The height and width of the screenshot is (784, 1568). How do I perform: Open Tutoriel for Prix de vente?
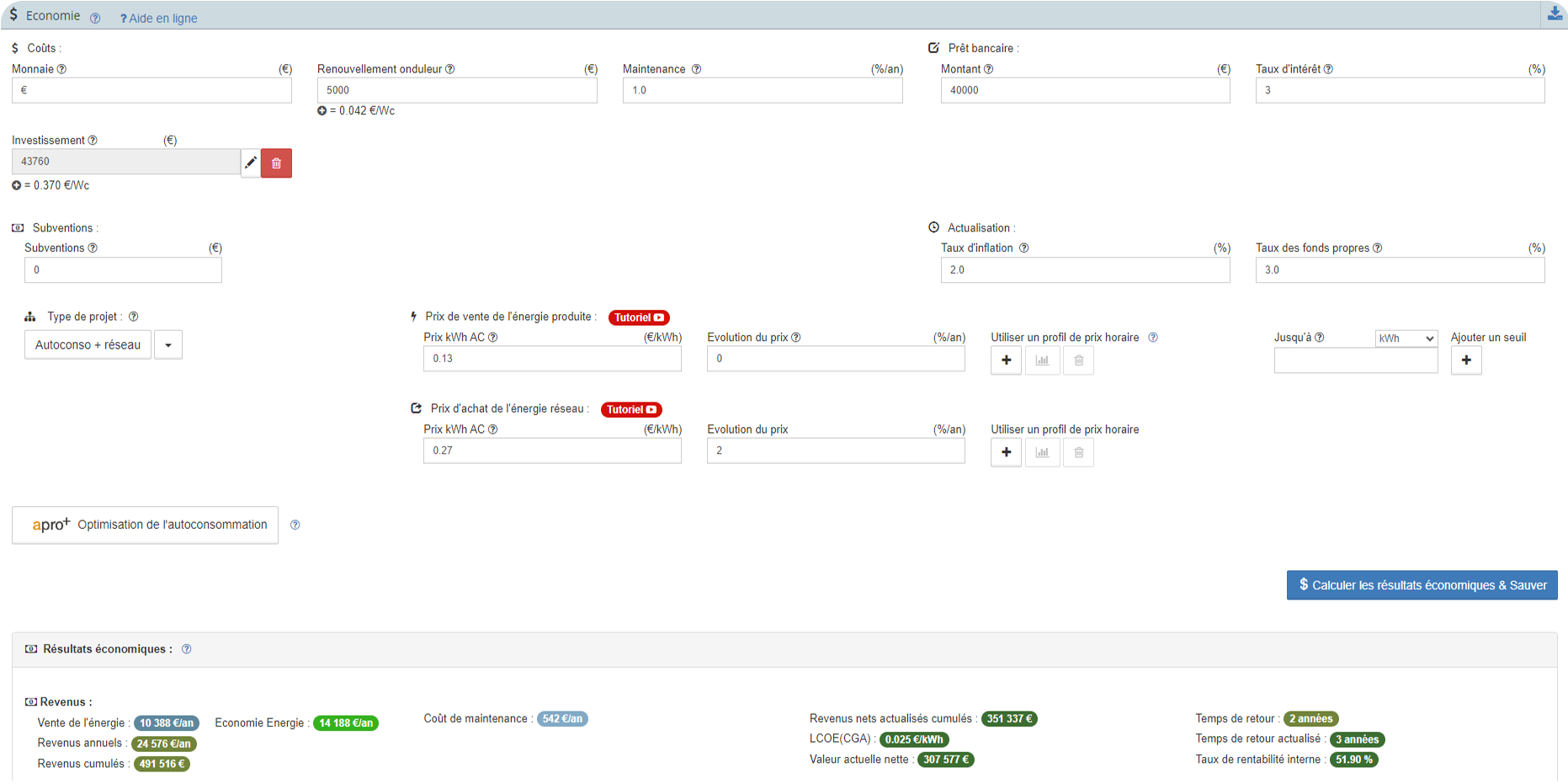coord(639,317)
